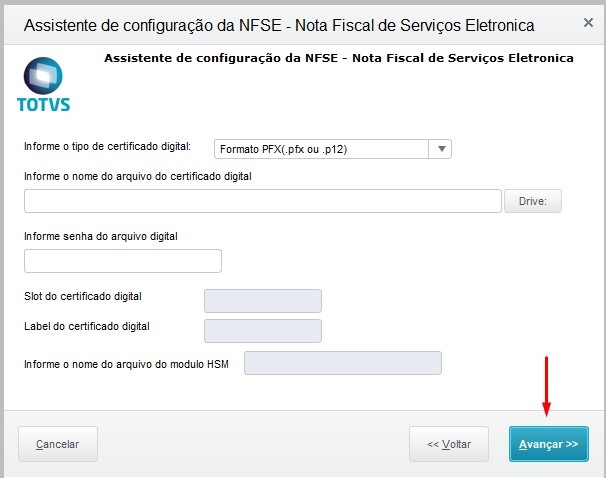
Task: Click the window title bar text
Action: point(278,24)
